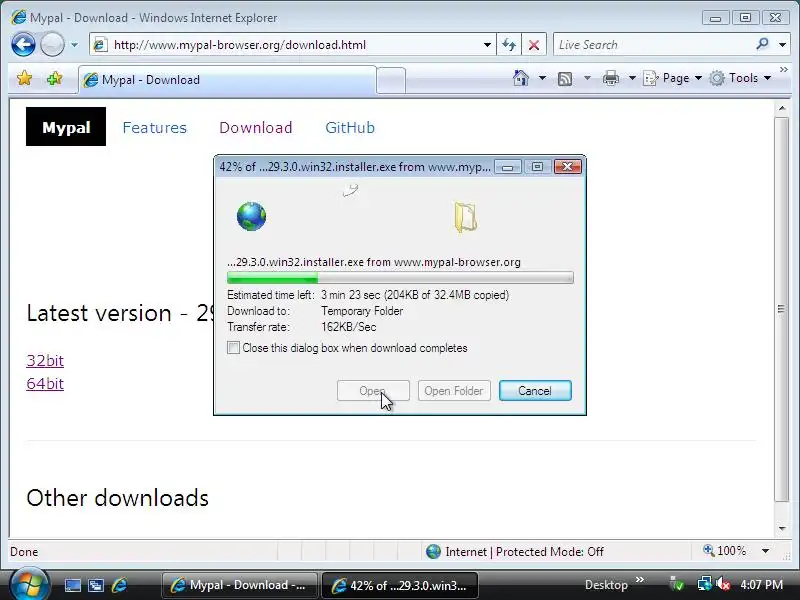This screenshot has height=600, width=800.
Task: Click the globe icon in the download dialog
Action: coord(251,216)
